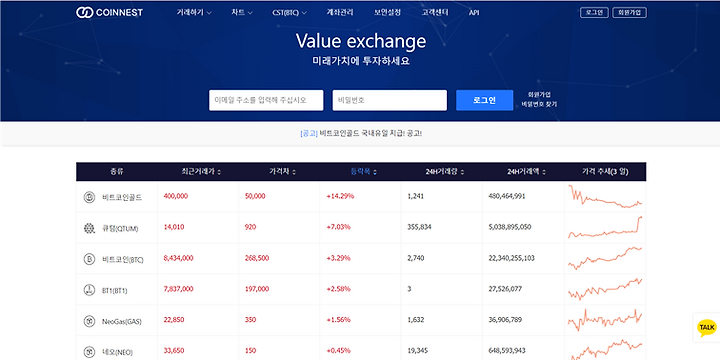Click the 355,834 volume cell

[419, 227]
